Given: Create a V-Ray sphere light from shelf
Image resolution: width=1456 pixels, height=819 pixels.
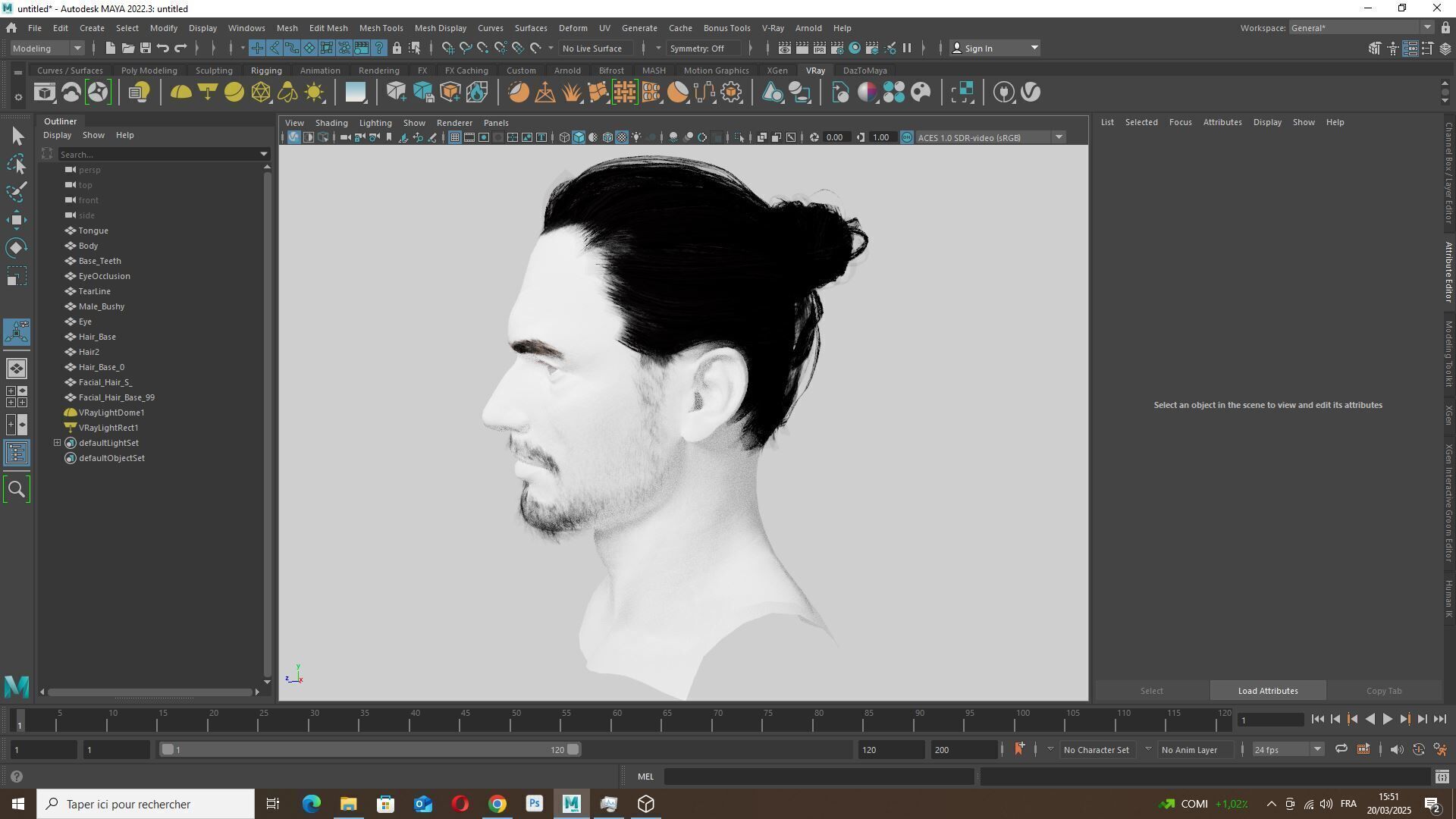Looking at the screenshot, I should [234, 93].
